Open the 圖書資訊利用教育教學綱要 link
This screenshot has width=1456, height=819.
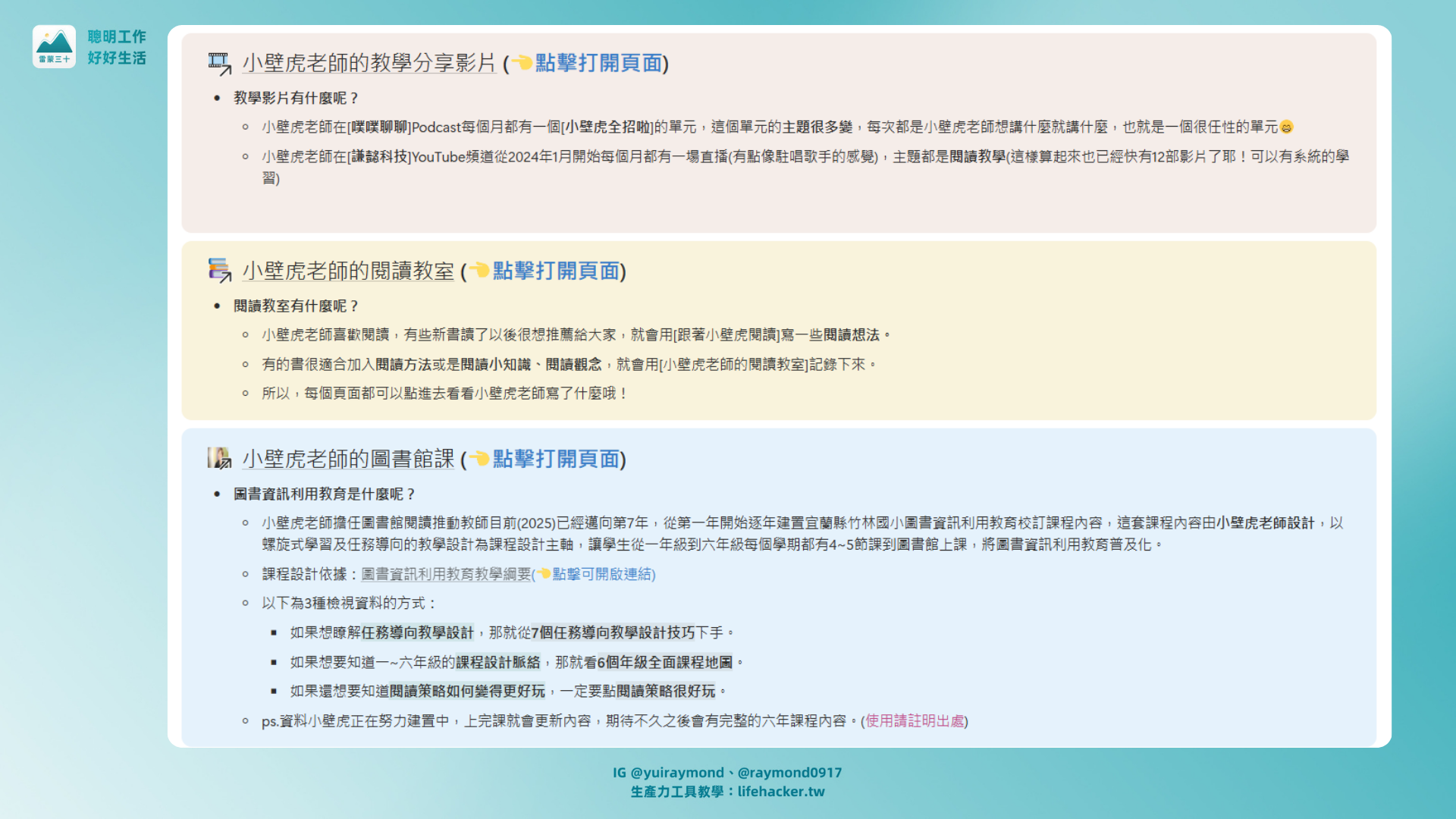pos(446,574)
